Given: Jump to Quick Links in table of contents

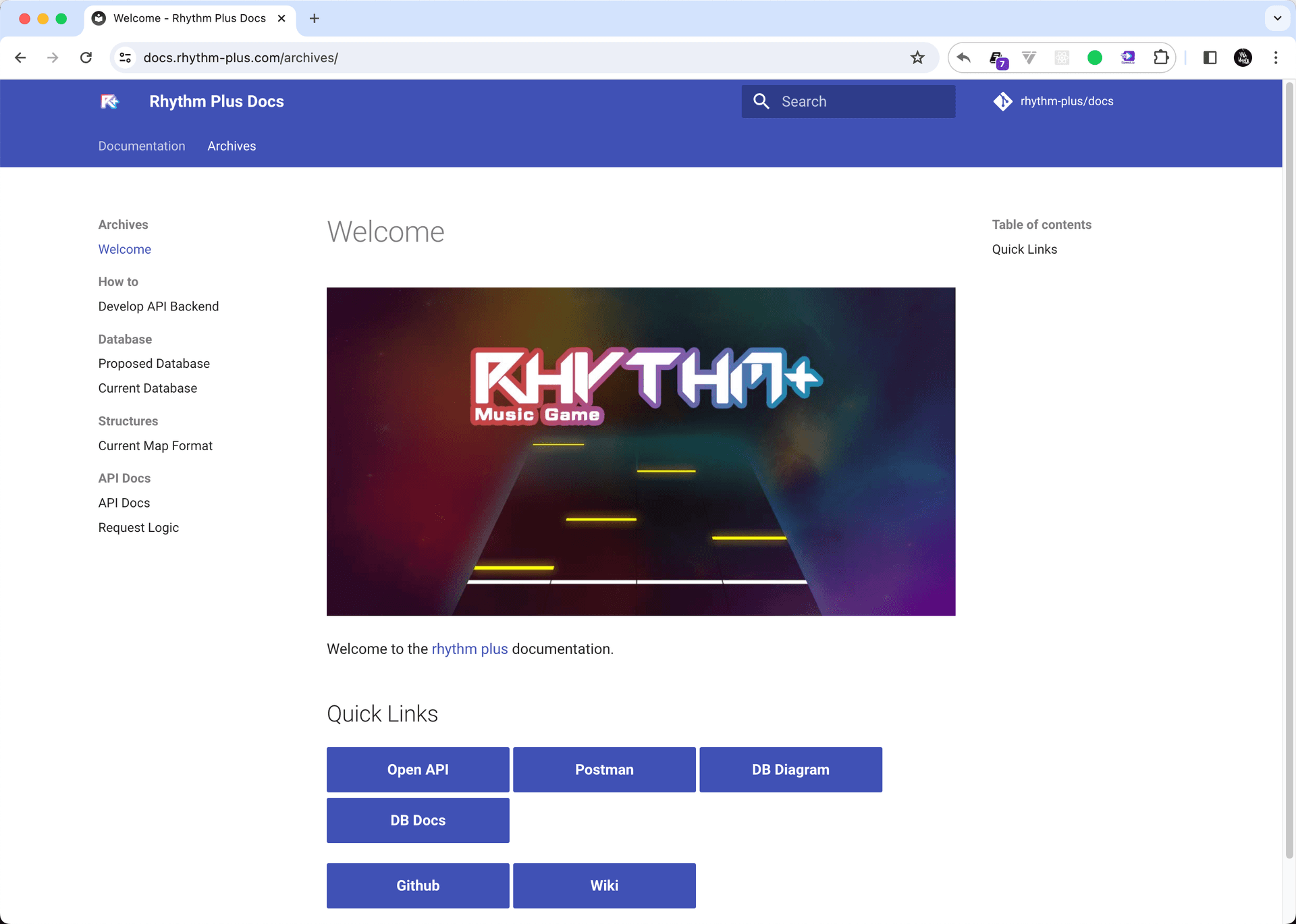Looking at the screenshot, I should pyautogui.click(x=1025, y=249).
